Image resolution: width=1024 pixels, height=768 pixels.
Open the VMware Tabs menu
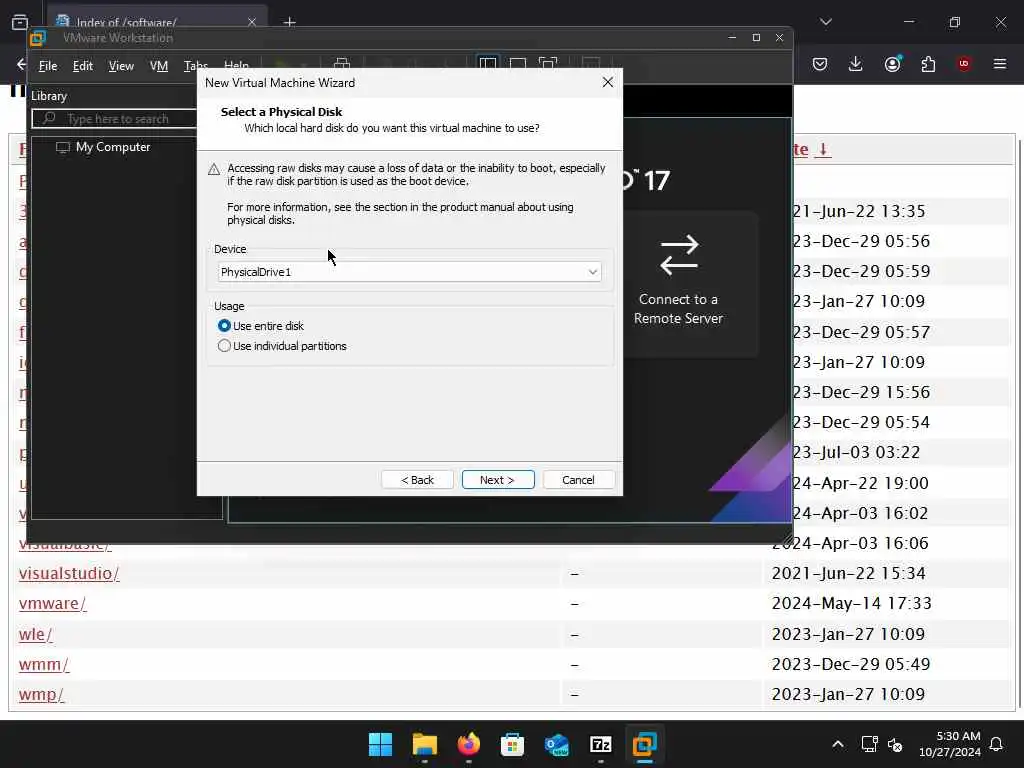point(195,65)
